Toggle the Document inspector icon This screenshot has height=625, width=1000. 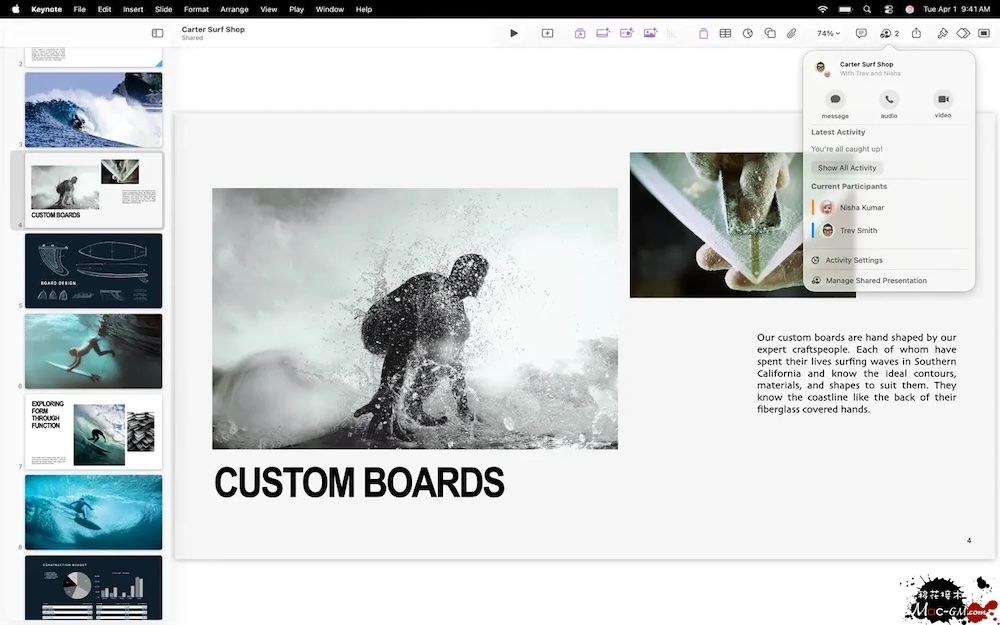pos(984,33)
